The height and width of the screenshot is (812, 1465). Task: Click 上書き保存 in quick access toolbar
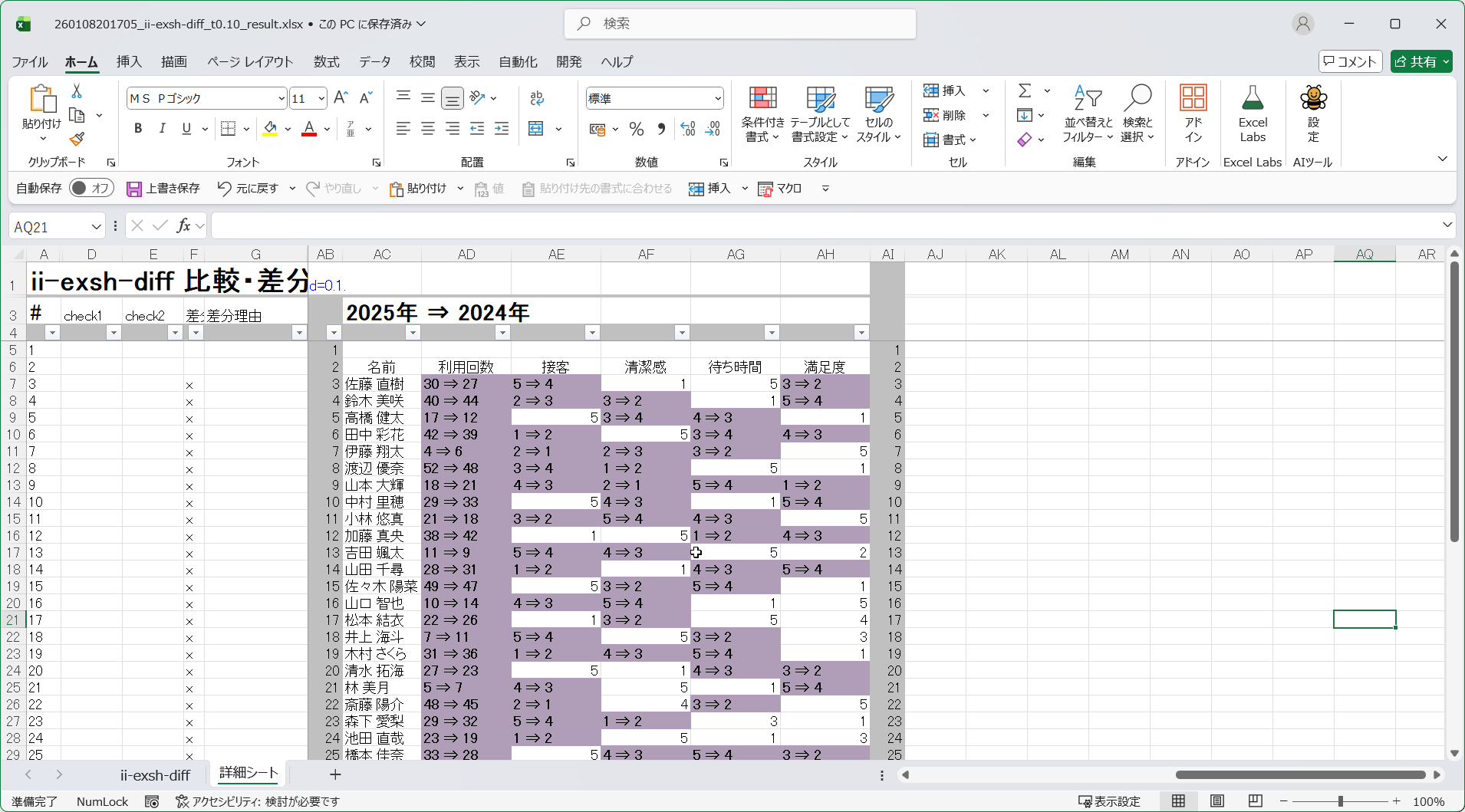(x=163, y=189)
